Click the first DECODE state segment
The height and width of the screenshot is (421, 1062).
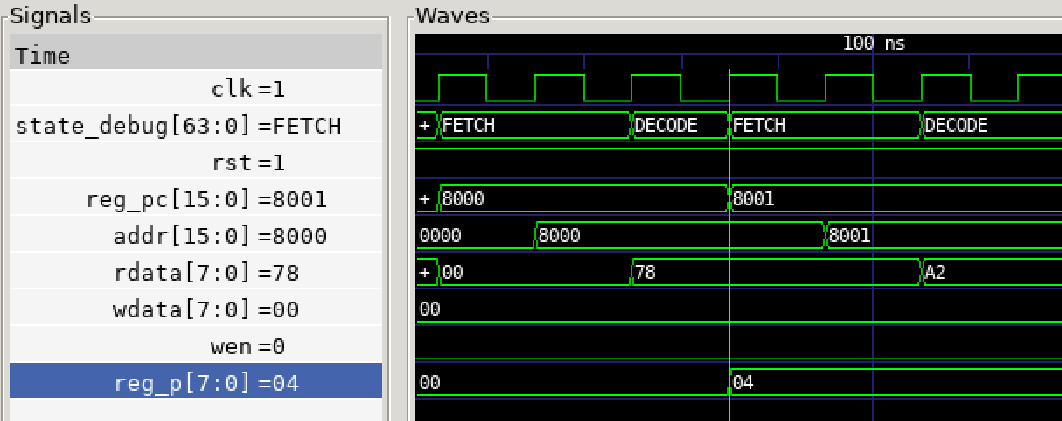tap(680, 125)
